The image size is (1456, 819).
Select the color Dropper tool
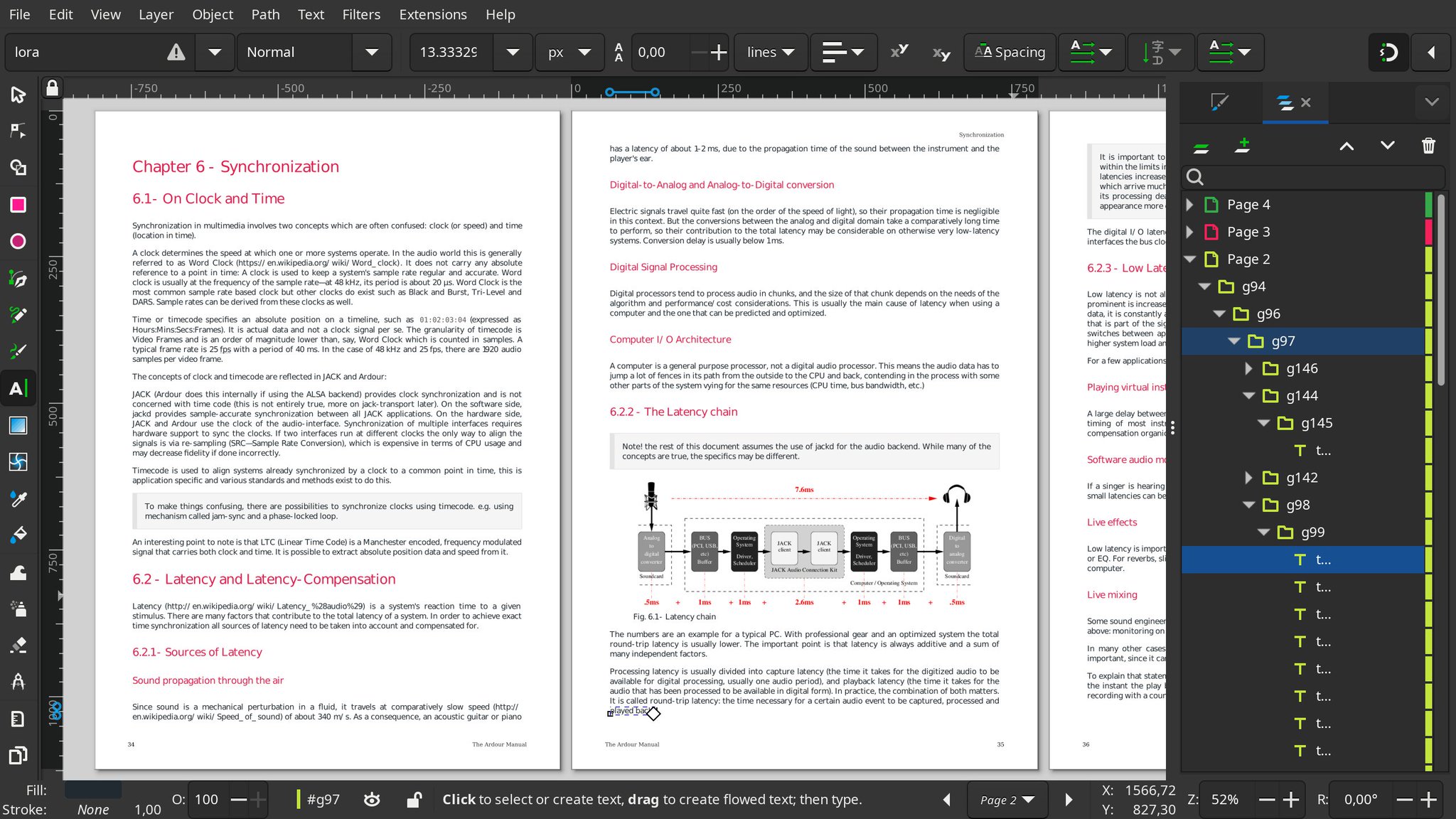pos(18,499)
